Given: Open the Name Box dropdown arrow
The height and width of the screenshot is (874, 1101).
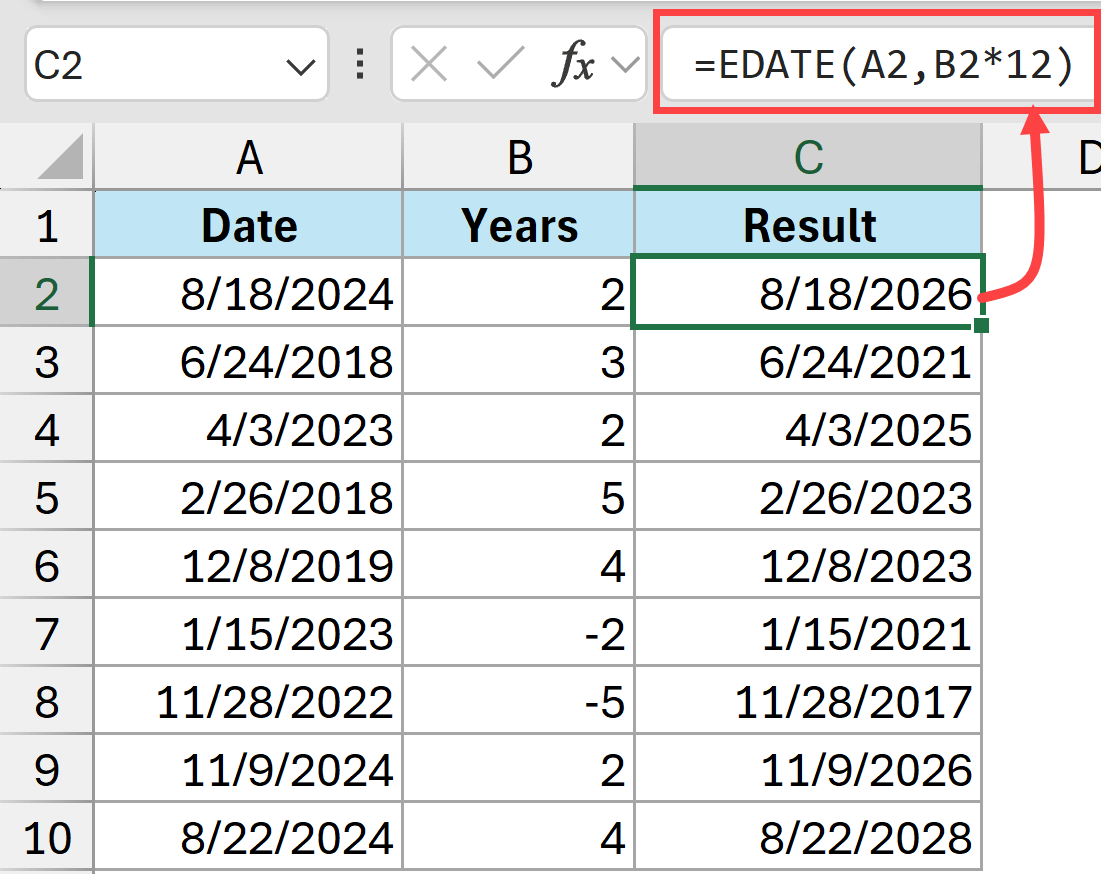Looking at the screenshot, I should [x=303, y=64].
